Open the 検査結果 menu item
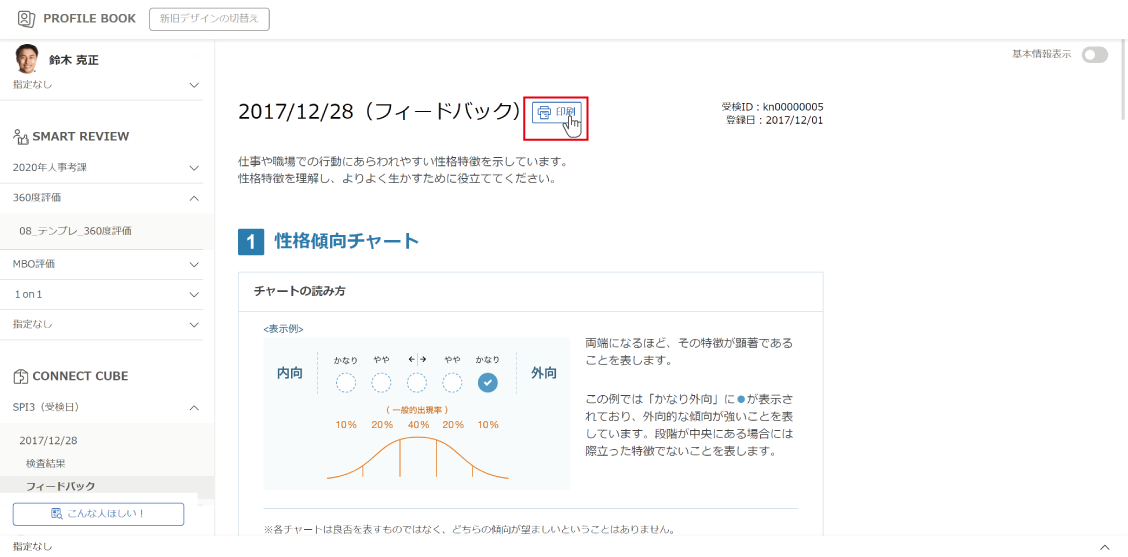 click(46, 464)
